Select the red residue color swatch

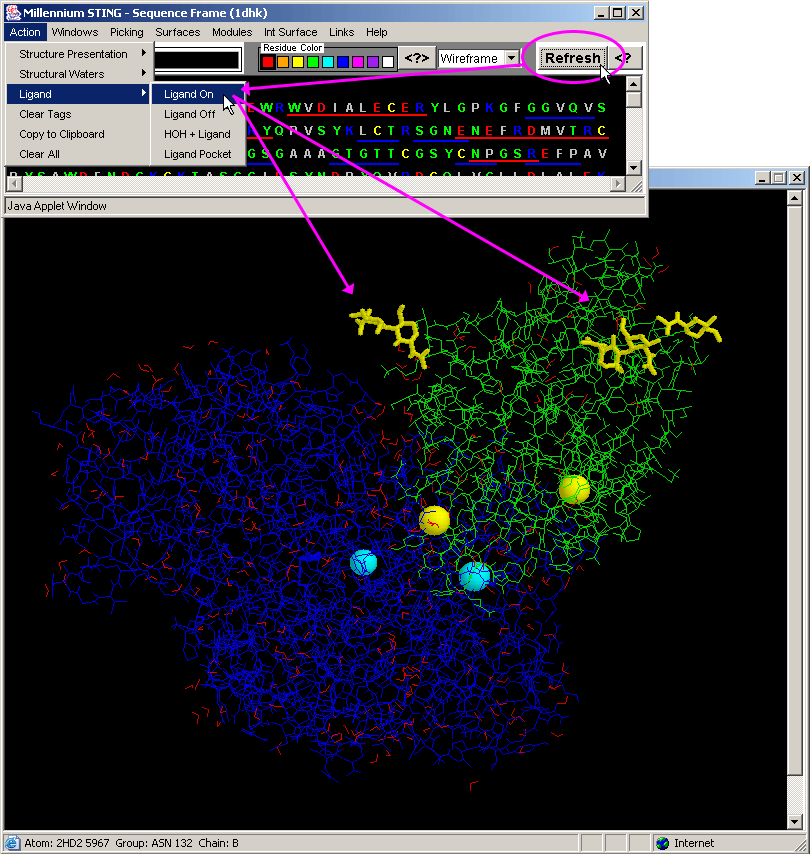(268, 63)
